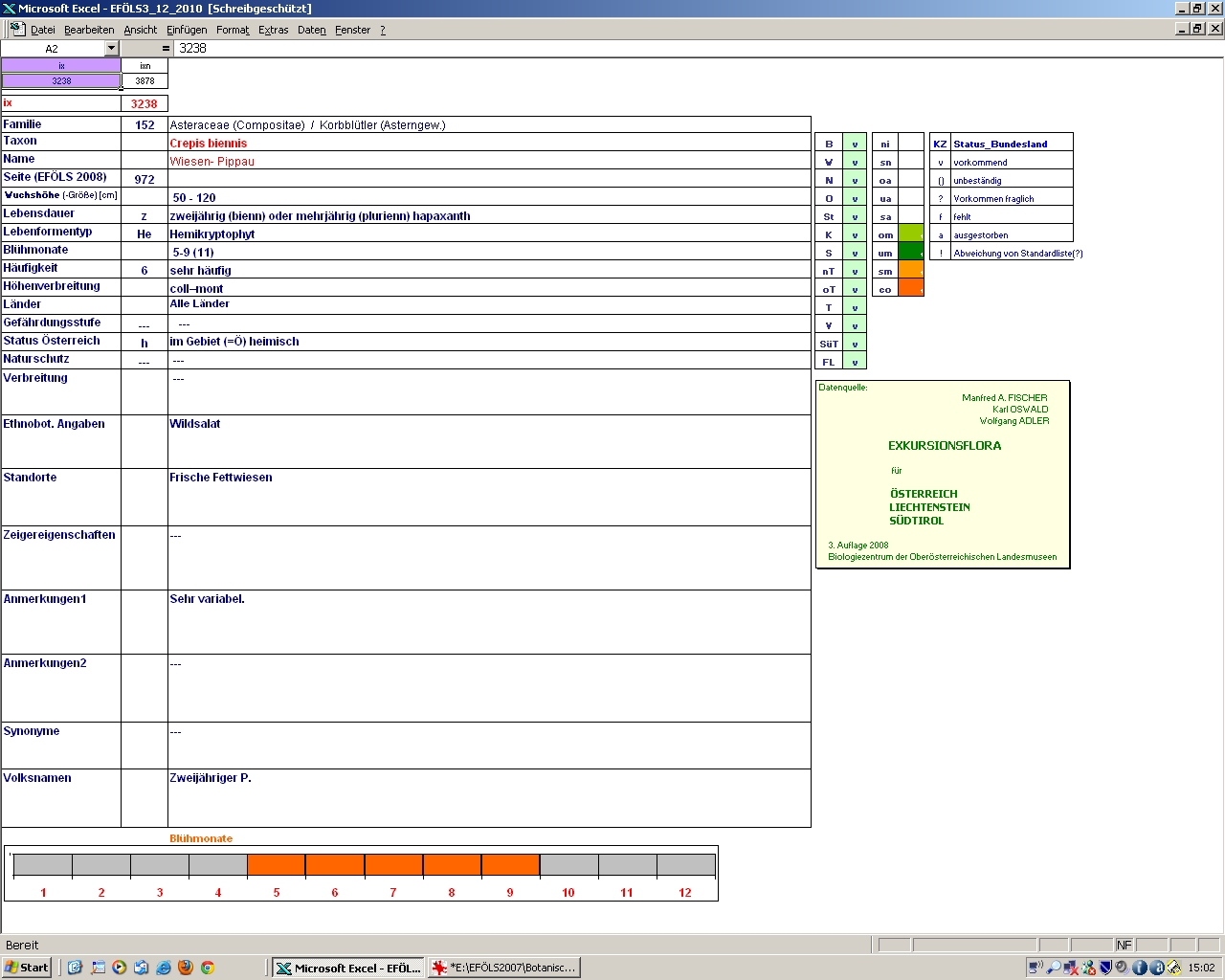Select the Ethnobot. Angaben cell Wildsalat

click(x=489, y=441)
